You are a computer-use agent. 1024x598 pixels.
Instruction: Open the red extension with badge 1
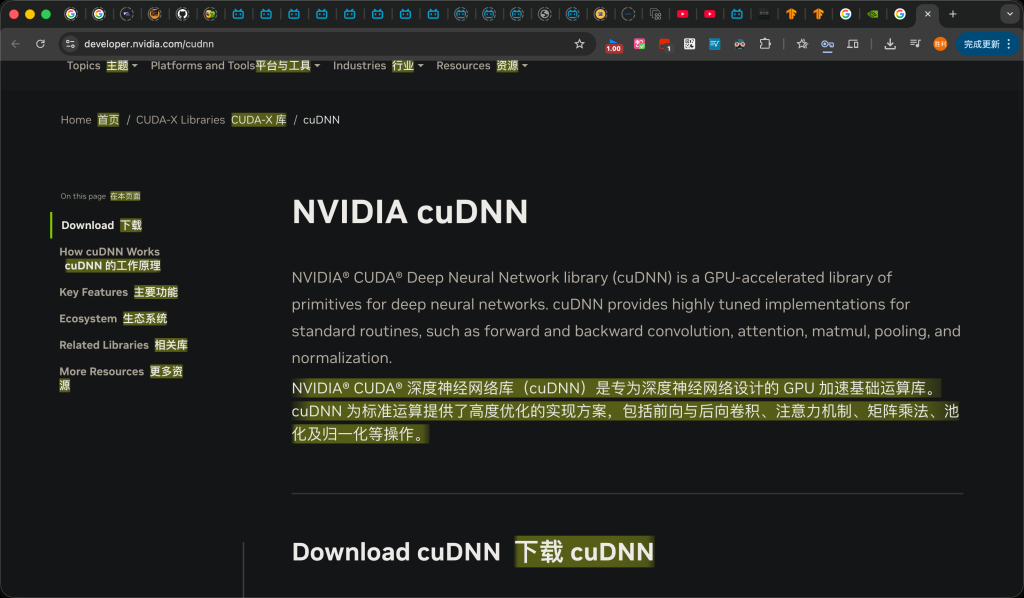click(x=664, y=44)
